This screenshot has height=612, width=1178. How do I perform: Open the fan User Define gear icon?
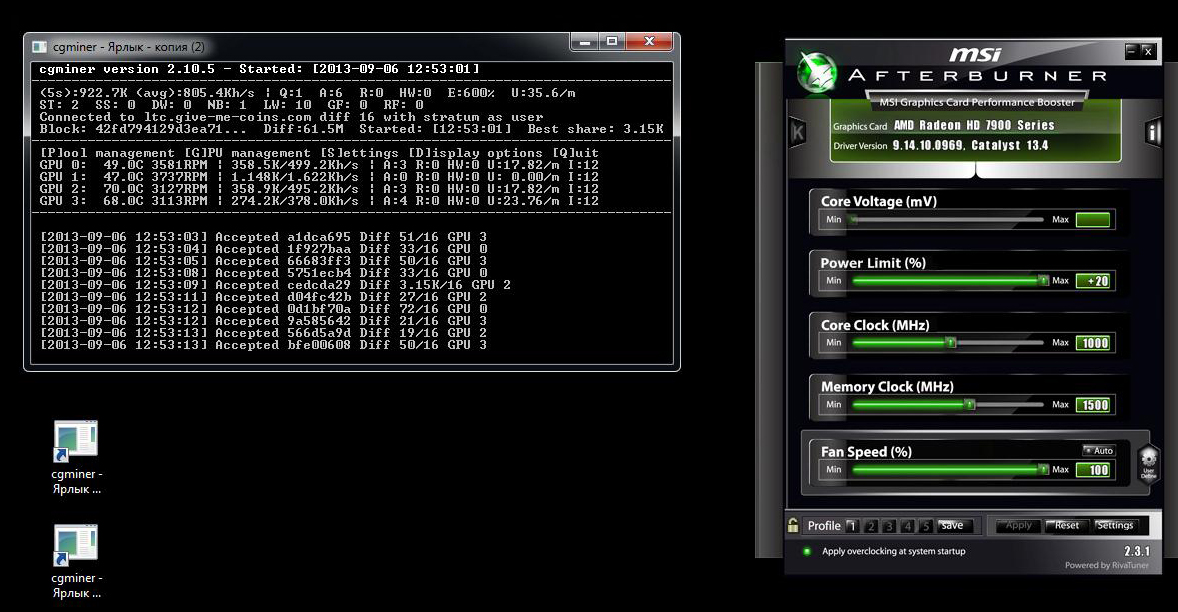[1149, 463]
